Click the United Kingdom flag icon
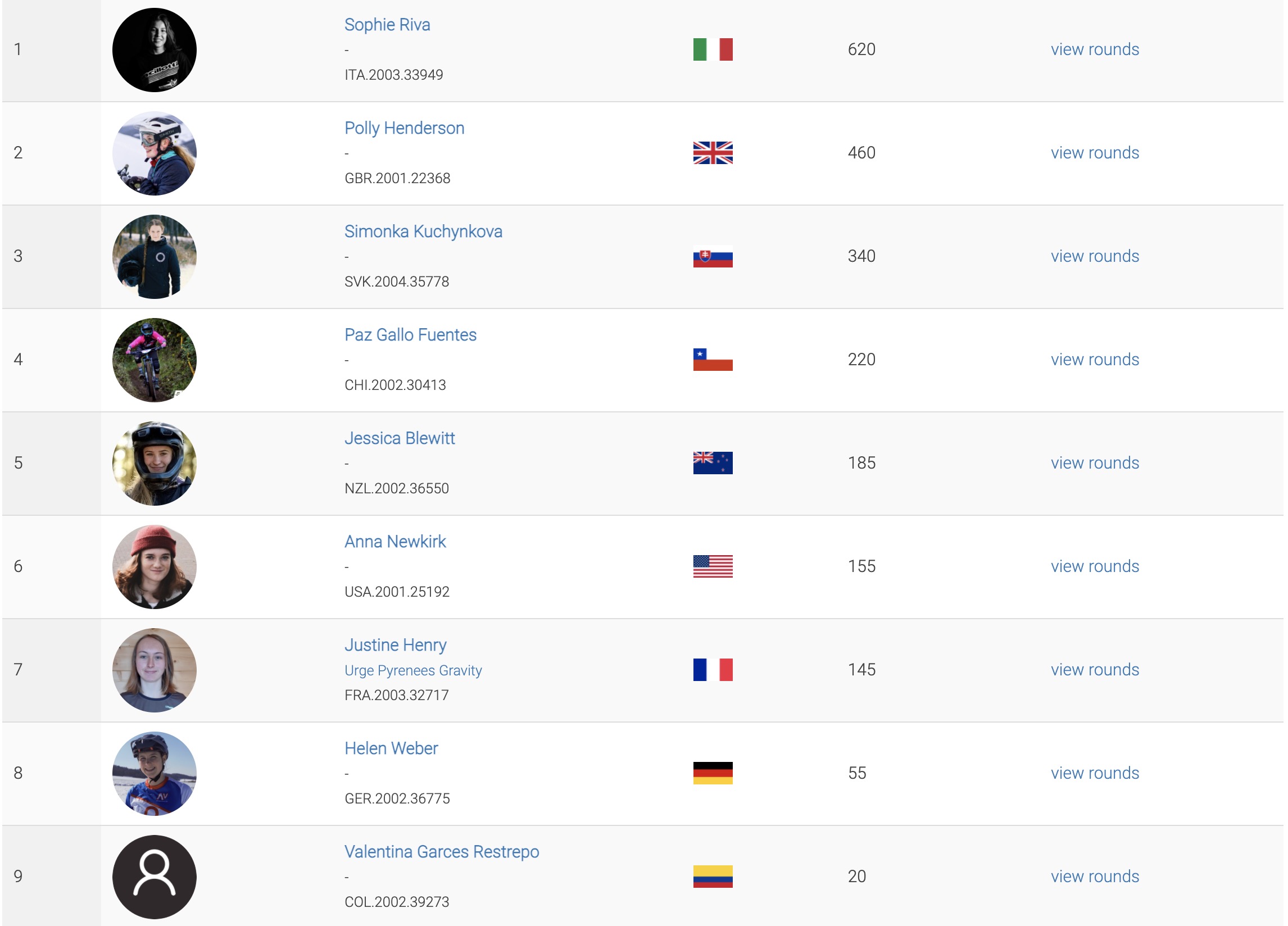The height and width of the screenshot is (926, 1288). [713, 153]
